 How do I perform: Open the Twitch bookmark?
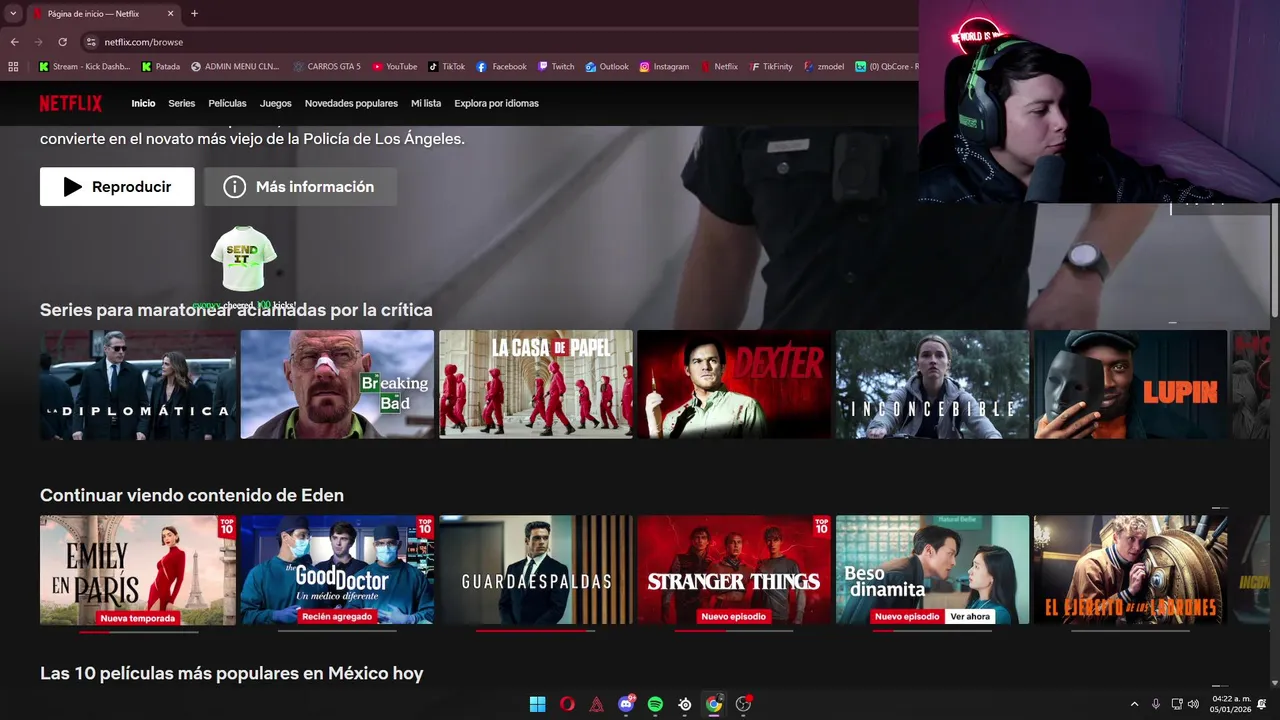(x=556, y=67)
